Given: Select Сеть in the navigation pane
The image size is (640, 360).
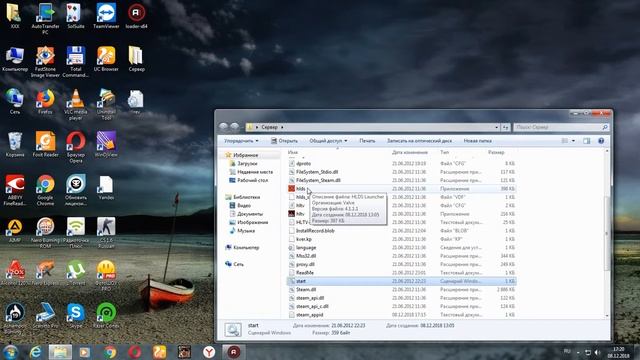Looking at the screenshot, I should [238, 264].
